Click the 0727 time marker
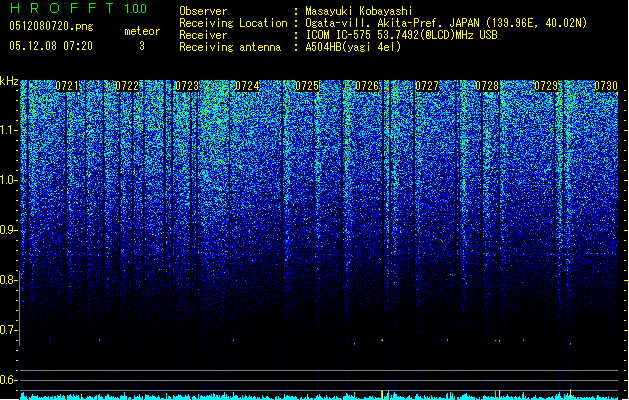The height and width of the screenshot is (400, 629). [x=427, y=86]
